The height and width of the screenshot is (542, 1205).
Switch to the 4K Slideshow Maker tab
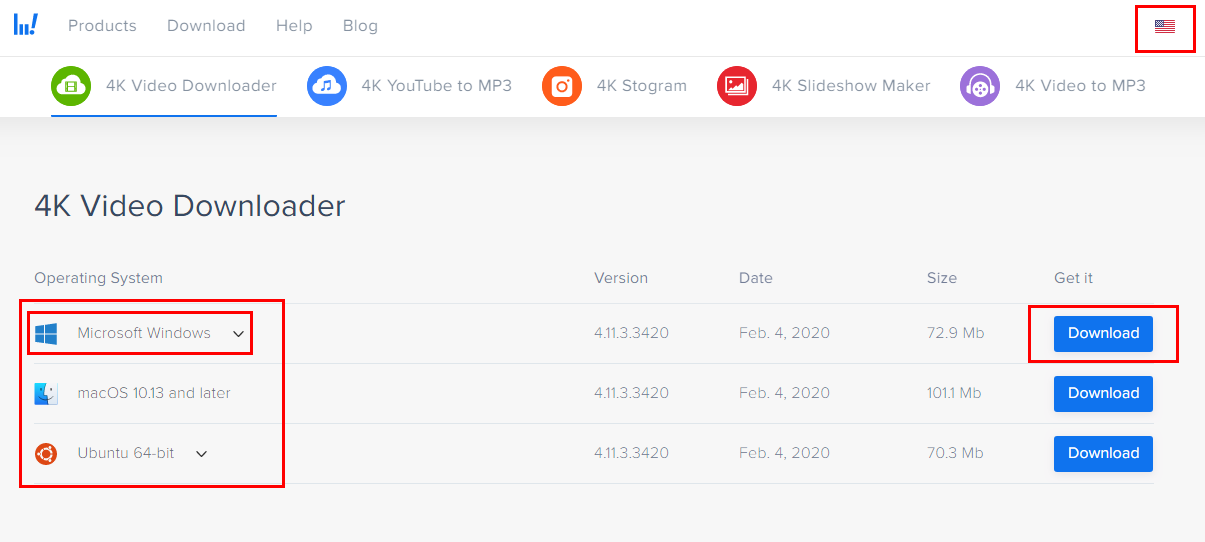tap(824, 86)
